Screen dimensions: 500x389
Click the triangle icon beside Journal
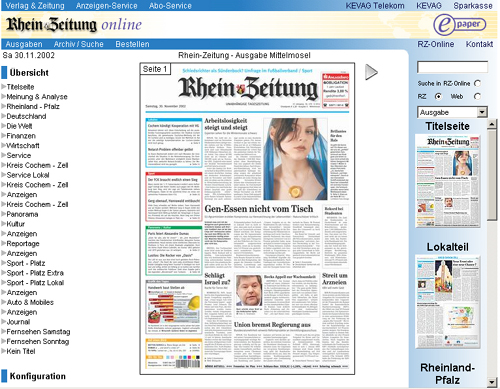tap(4, 322)
